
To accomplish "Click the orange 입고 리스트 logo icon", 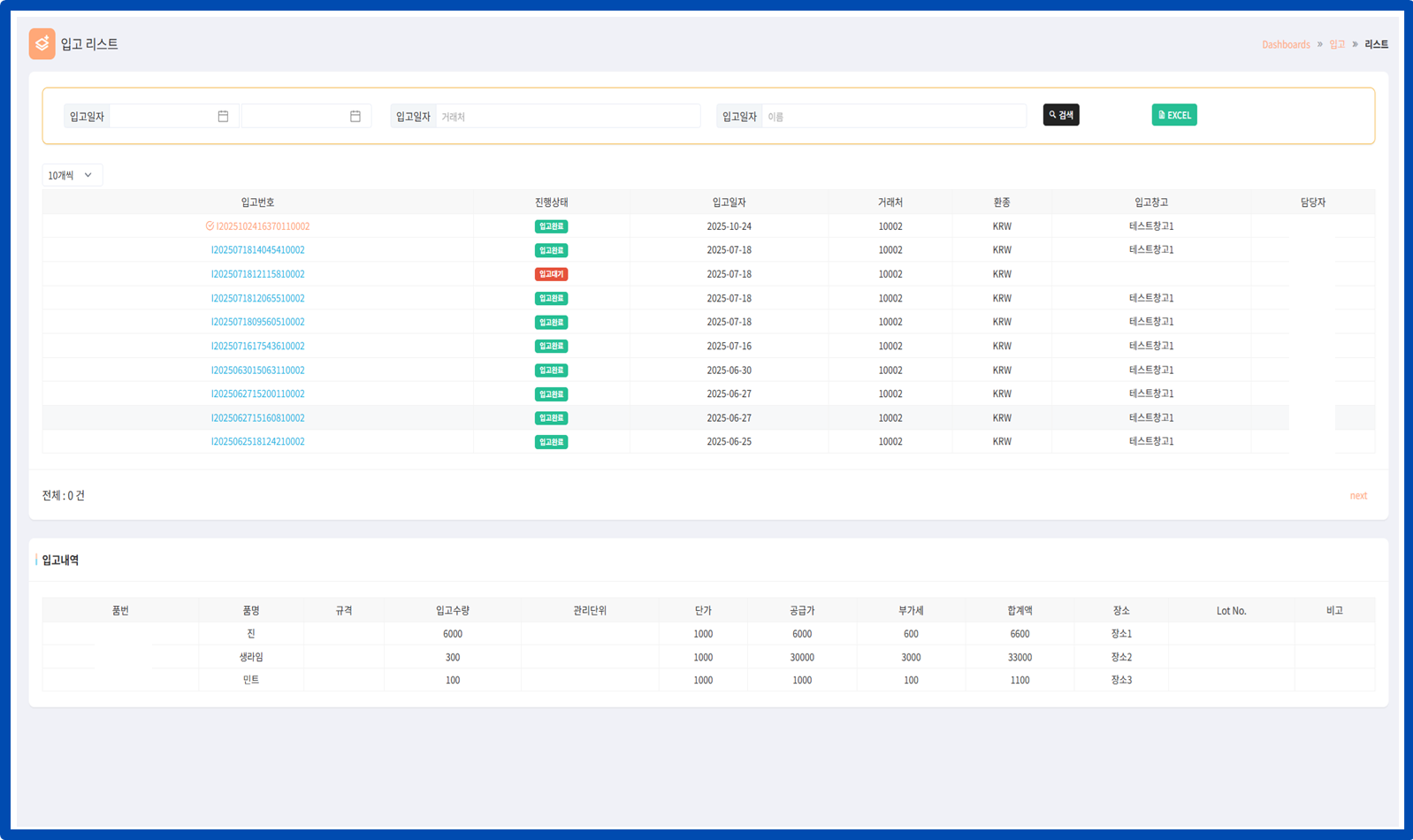I will point(42,43).
